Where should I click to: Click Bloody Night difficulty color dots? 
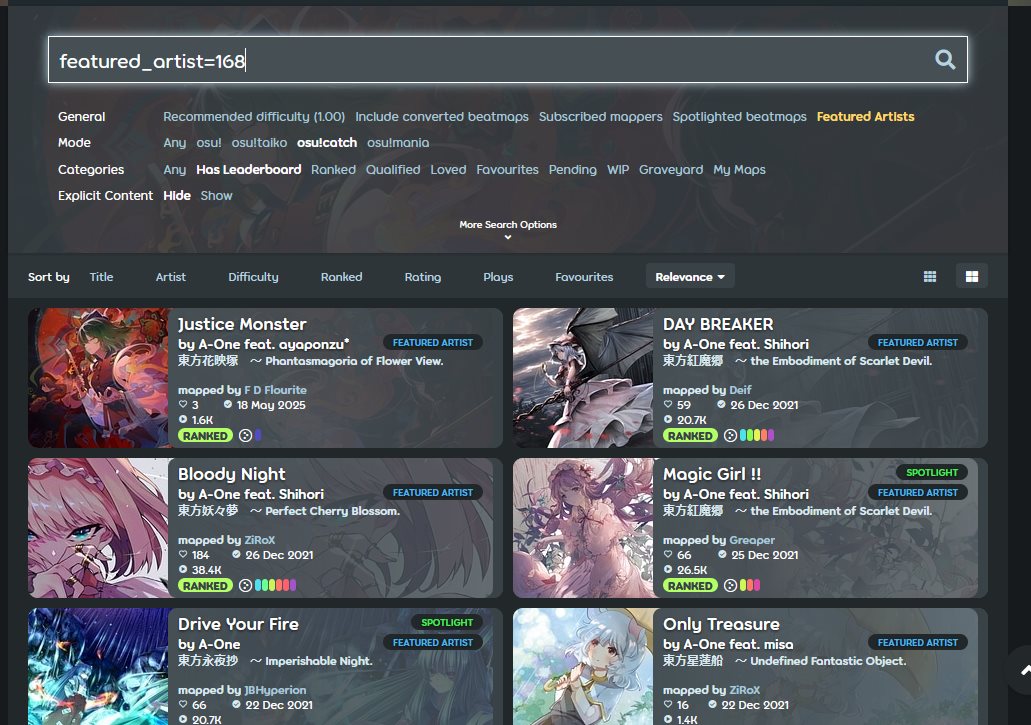click(275, 585)
